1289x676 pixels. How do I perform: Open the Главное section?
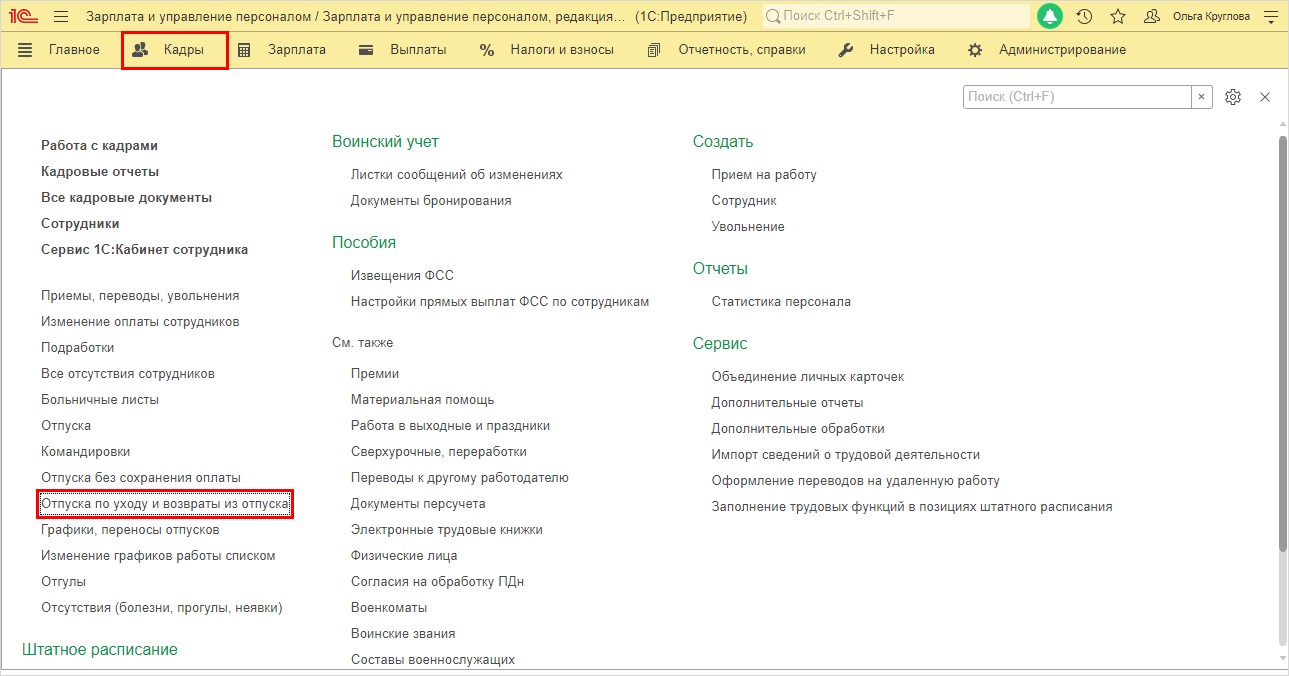tap(59, 50)
